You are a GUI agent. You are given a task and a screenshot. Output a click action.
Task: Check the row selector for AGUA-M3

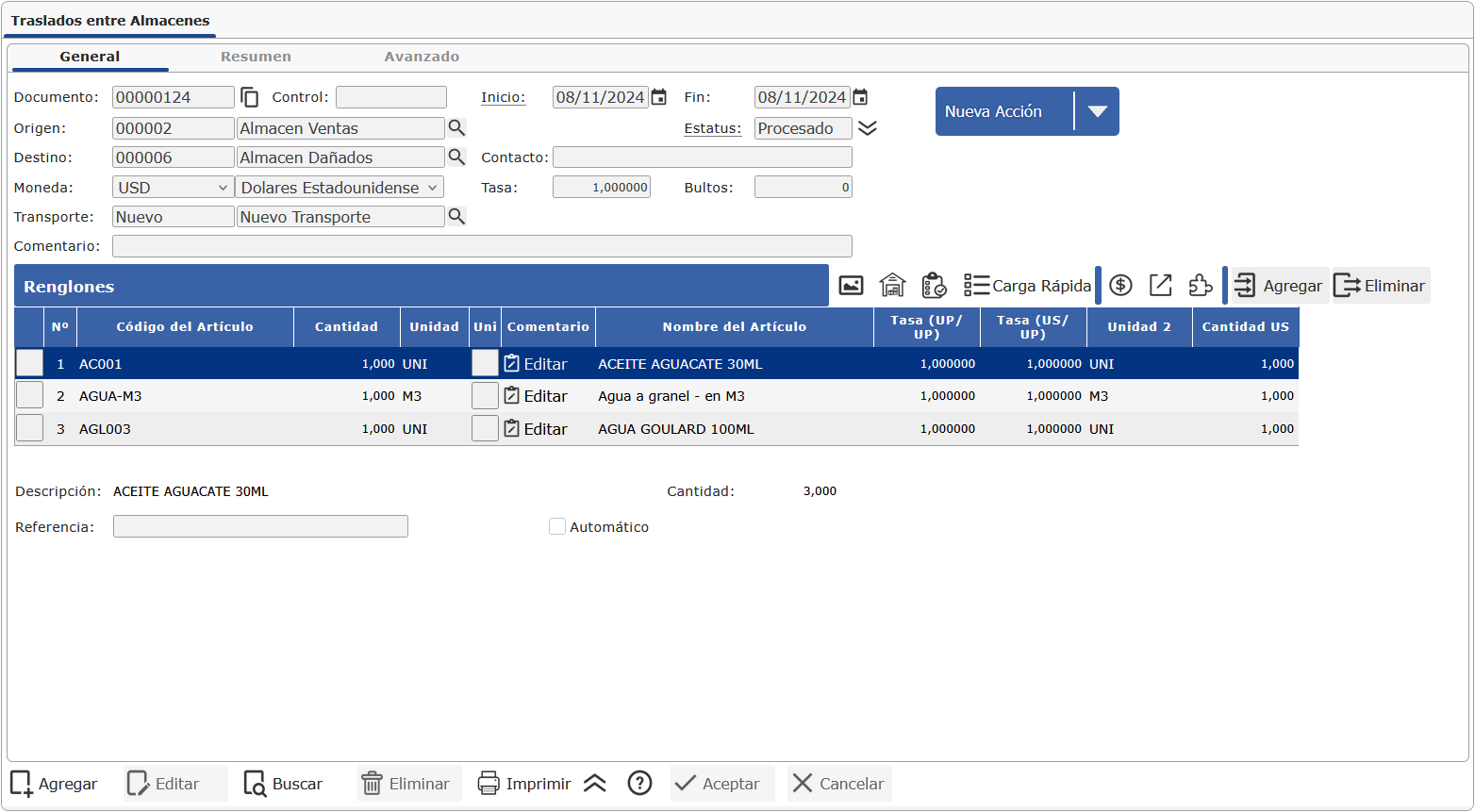click(30, 396)
